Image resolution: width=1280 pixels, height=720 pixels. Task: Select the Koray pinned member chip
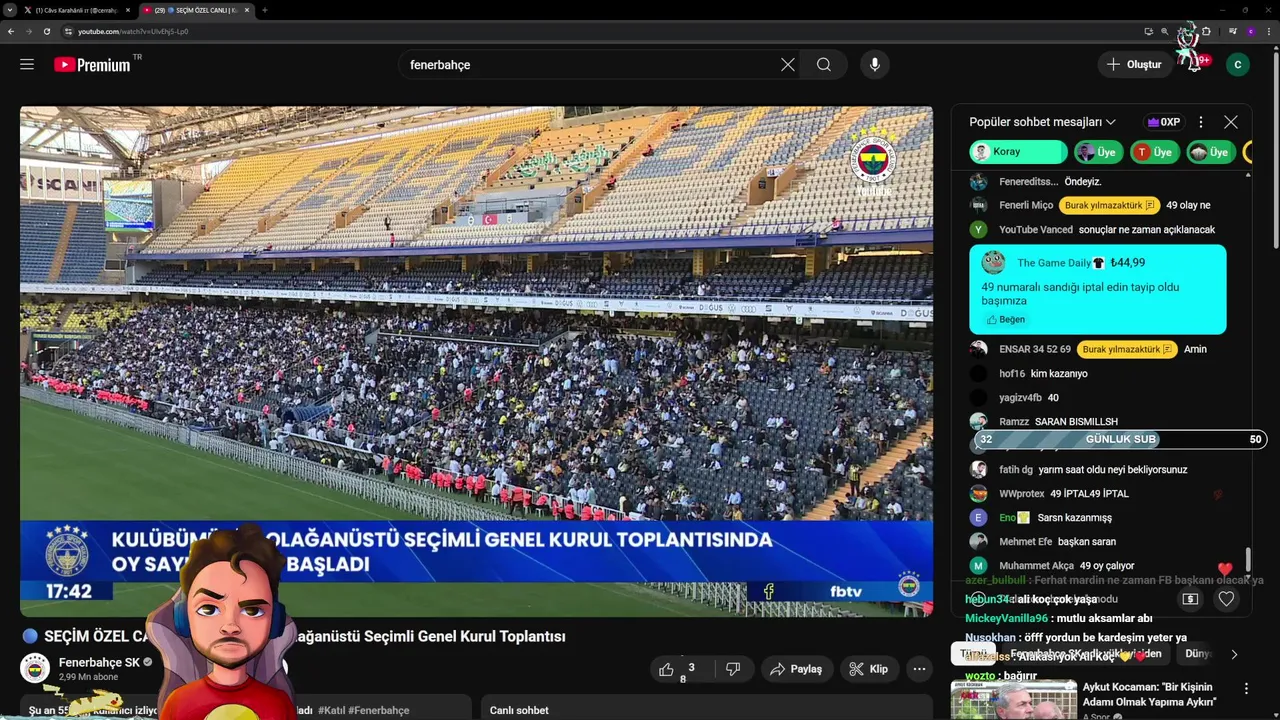pos(1018,152)
